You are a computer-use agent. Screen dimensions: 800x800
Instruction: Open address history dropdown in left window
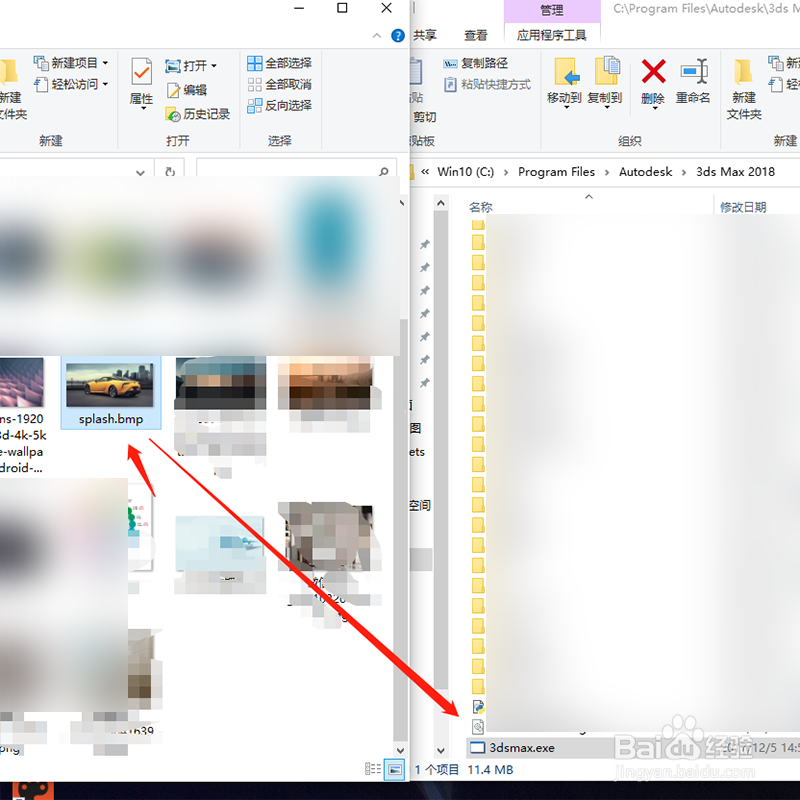[140, 172]
